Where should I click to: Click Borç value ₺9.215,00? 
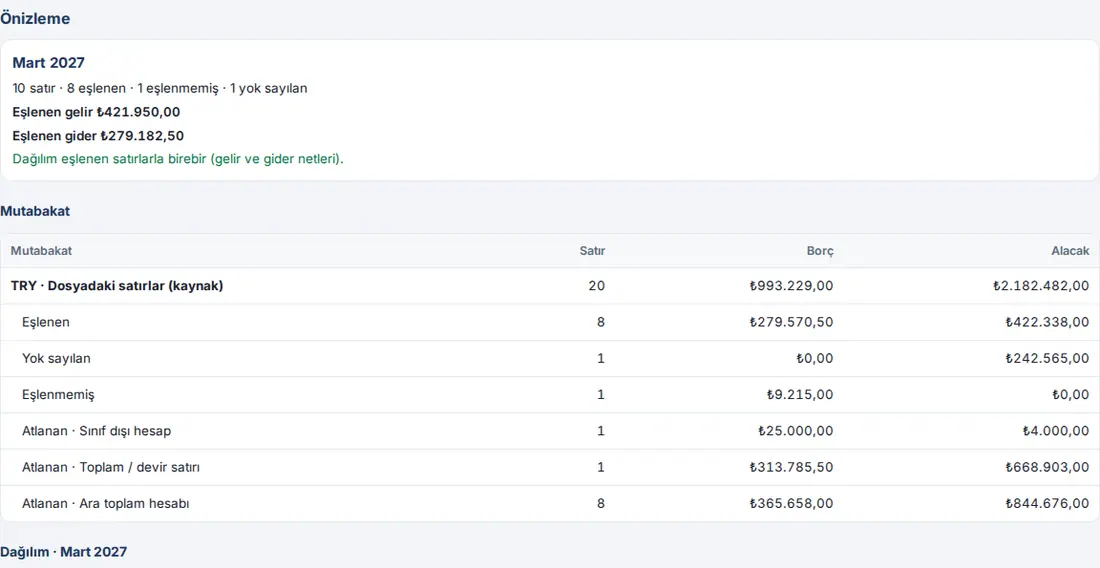click(800, 395)
